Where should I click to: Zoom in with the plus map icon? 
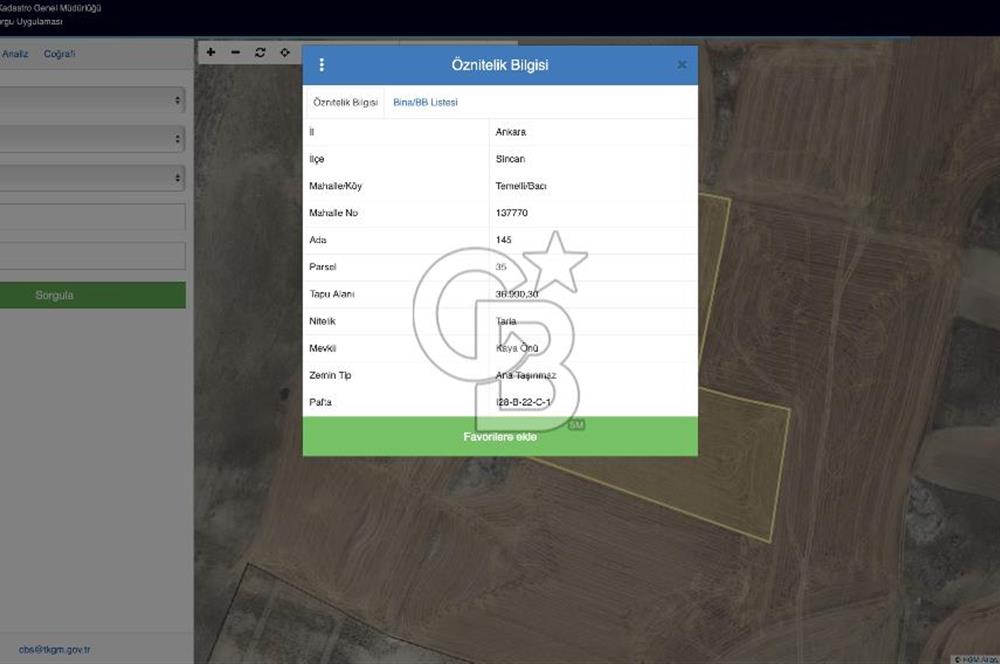[211, 52]
